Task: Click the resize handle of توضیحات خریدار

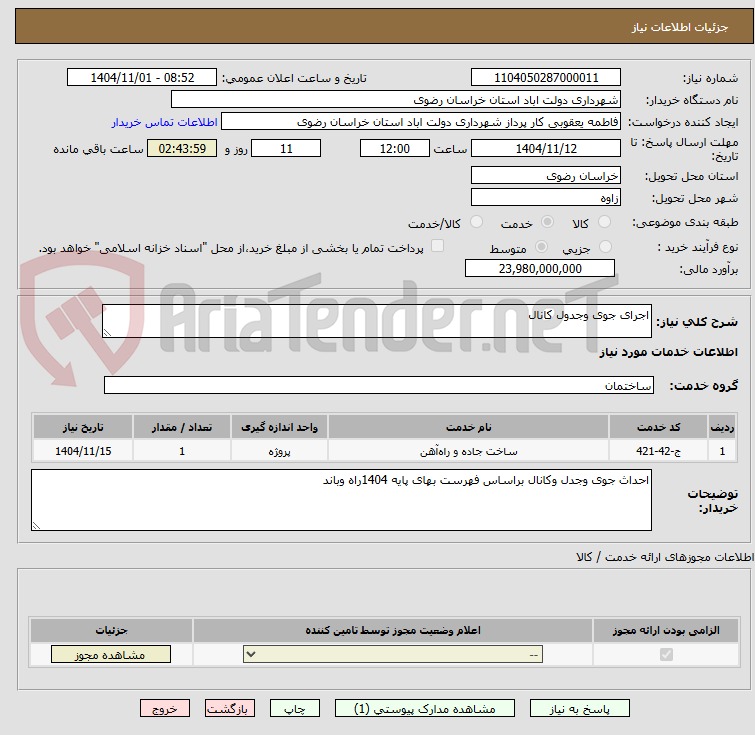Action: tap(37, 525)
